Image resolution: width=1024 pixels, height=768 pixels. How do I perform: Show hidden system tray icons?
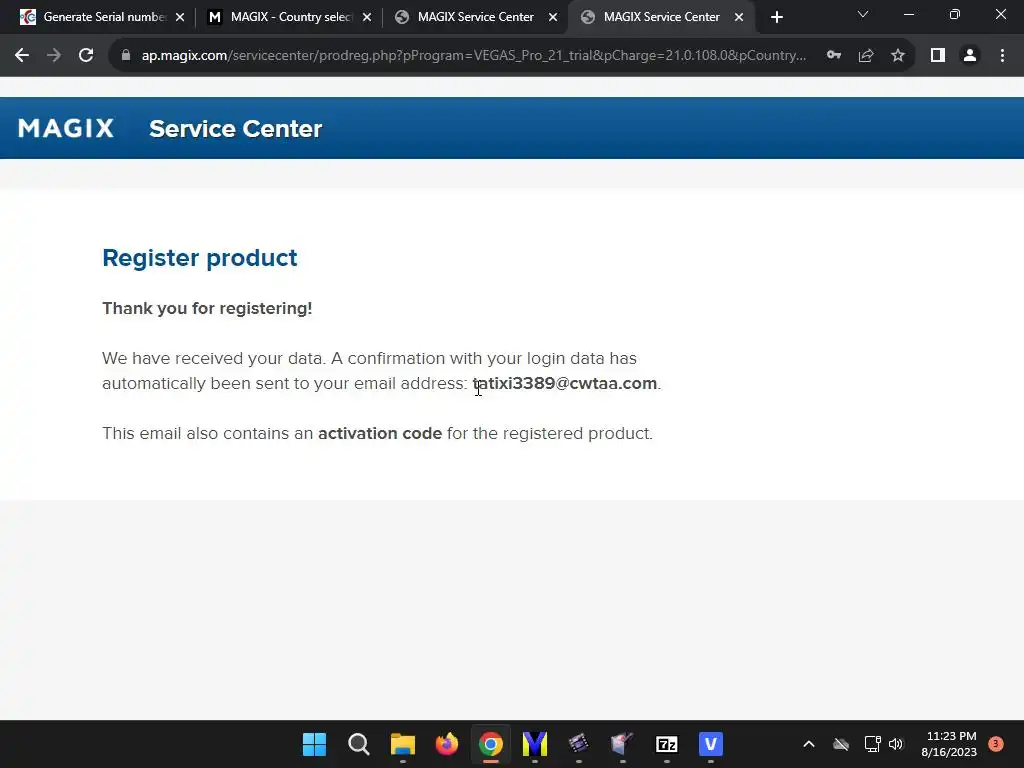(x=808, y=744)
